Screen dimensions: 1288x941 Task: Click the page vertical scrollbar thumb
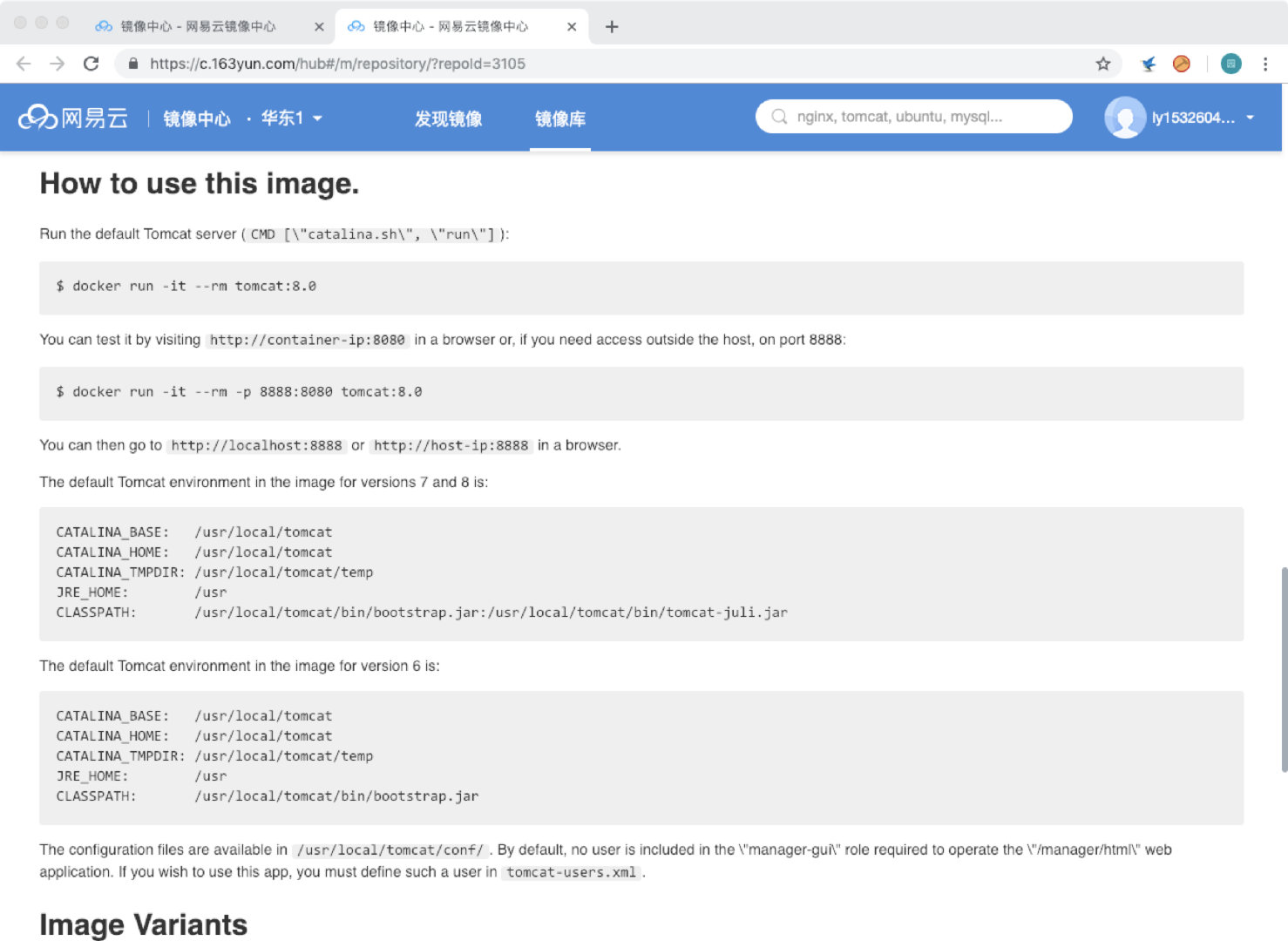[1284, 669]
